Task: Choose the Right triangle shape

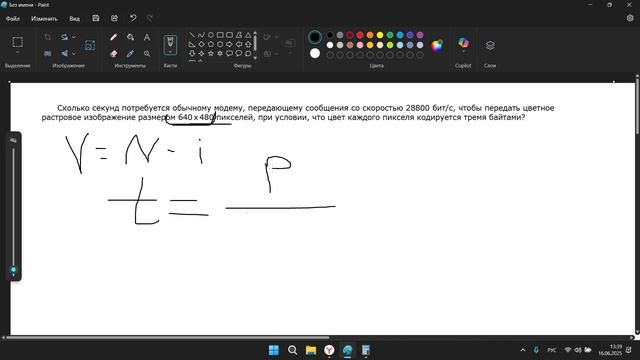Action: coord(192,44)
